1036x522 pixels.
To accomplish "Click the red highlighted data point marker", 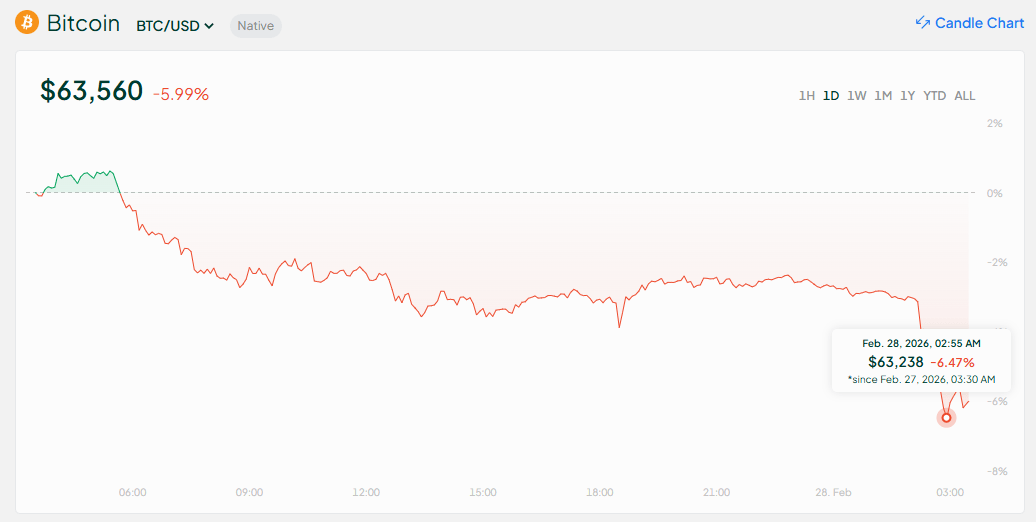I will [x=946, y=417].
